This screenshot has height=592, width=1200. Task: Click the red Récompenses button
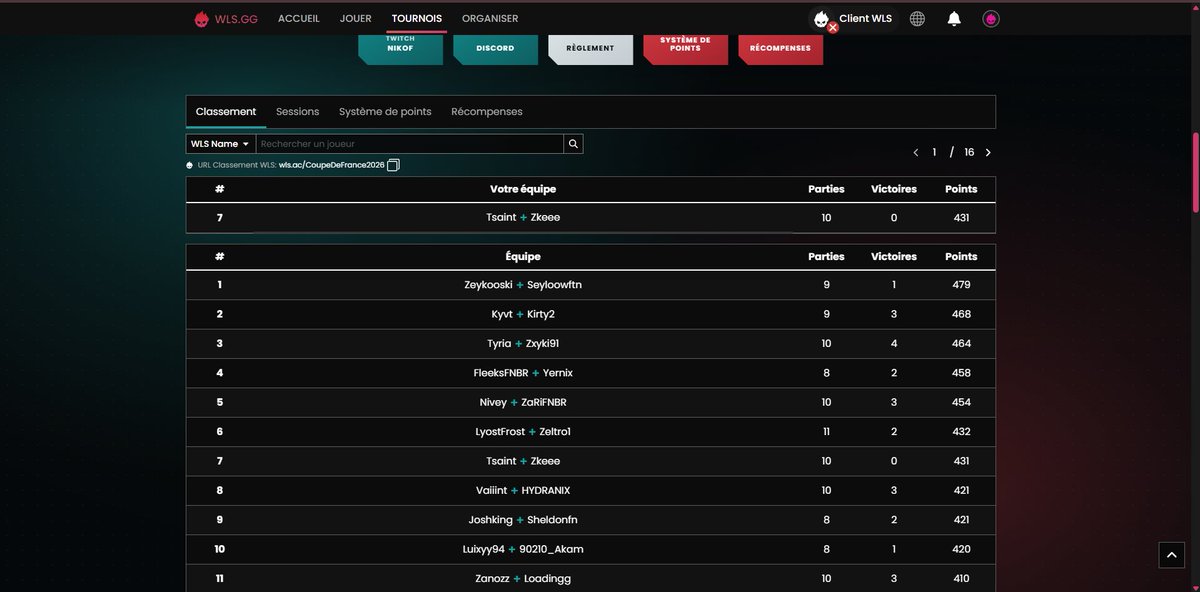coord(780,48)
